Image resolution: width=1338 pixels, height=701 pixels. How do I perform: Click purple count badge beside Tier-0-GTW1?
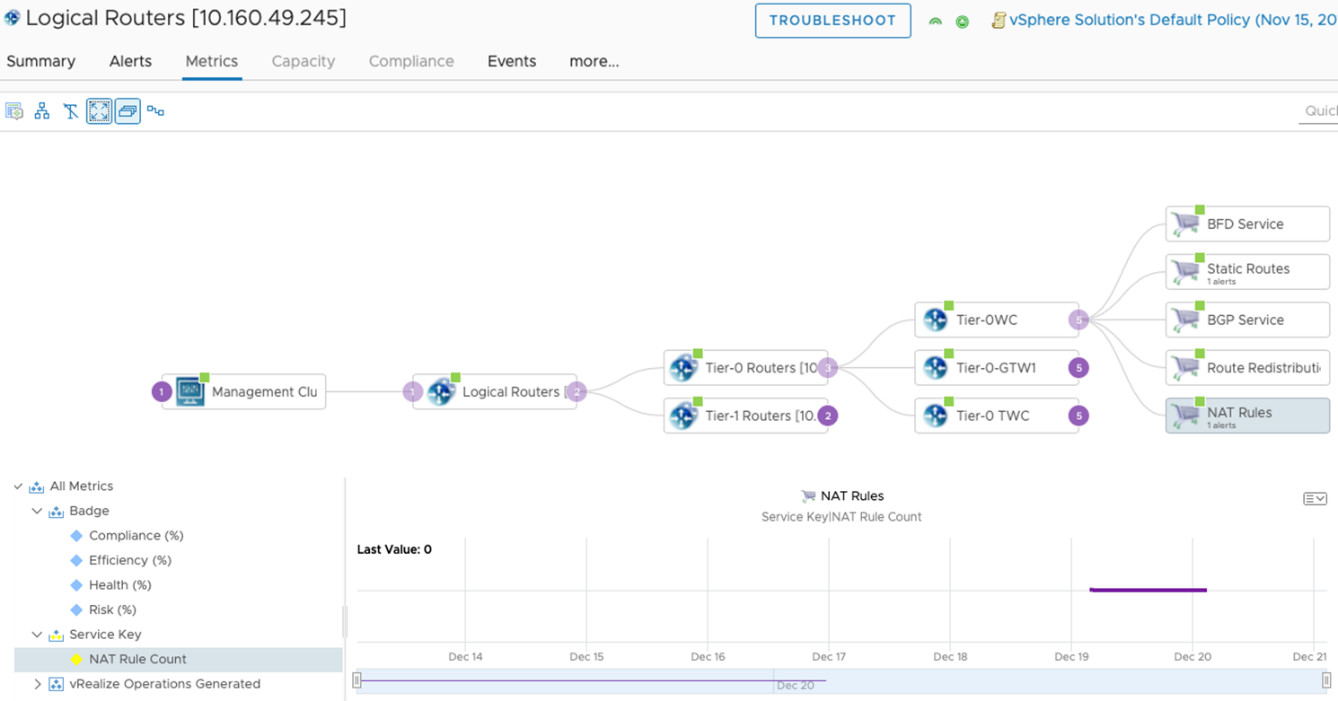pos(1078,368)
